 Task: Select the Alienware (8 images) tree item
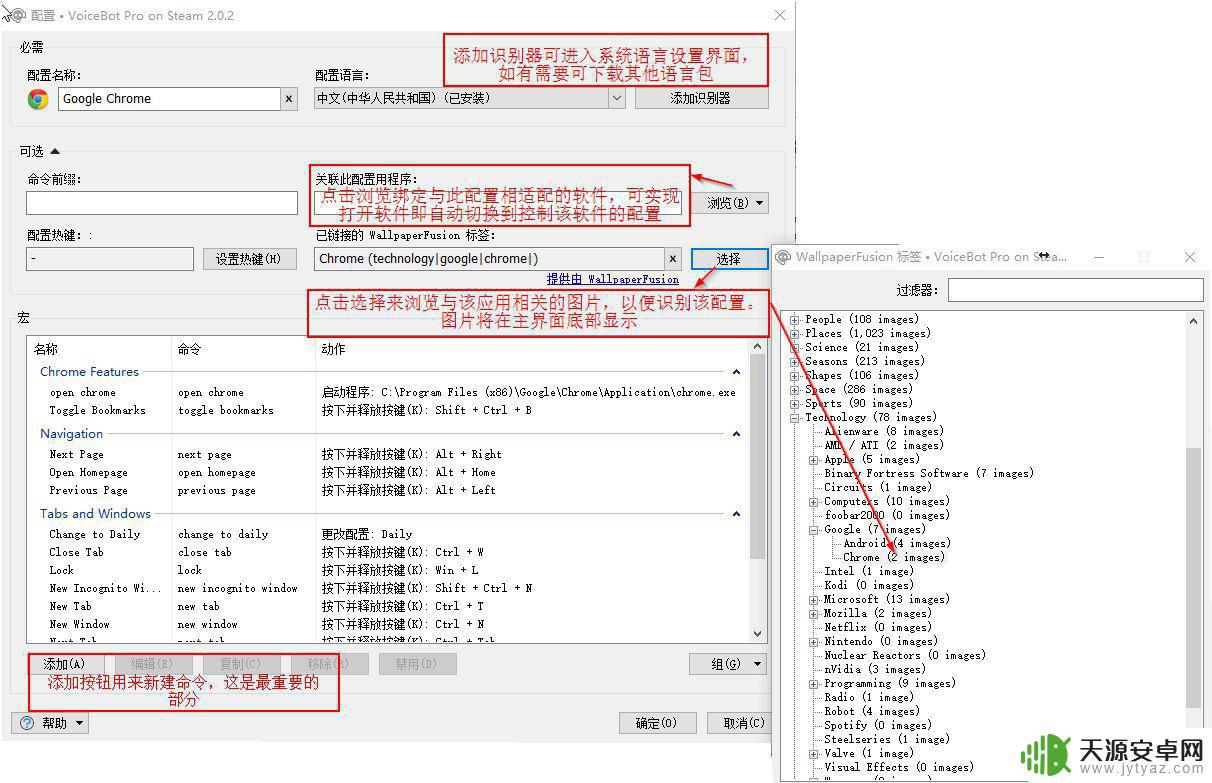(x=883, y=432)
